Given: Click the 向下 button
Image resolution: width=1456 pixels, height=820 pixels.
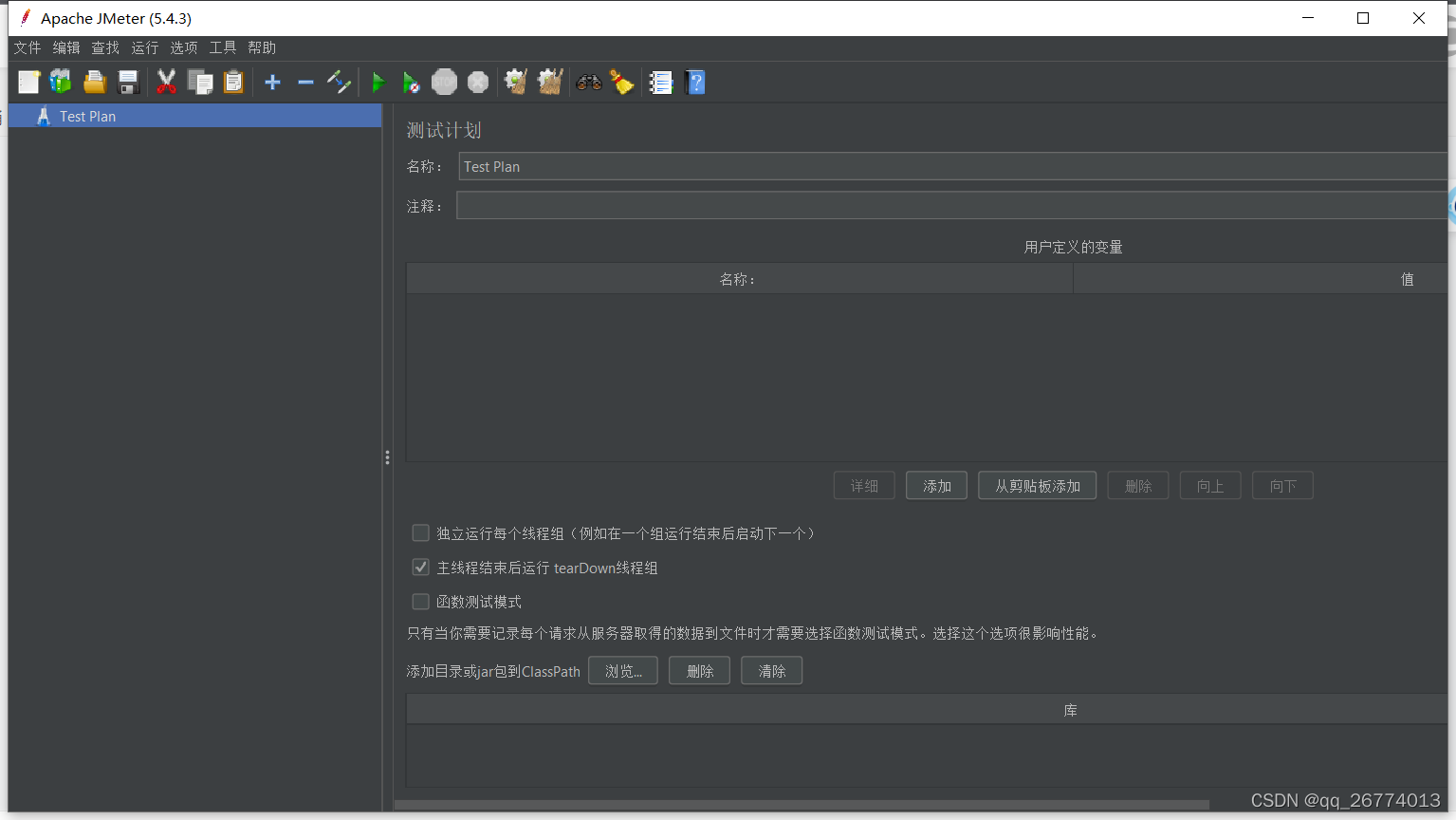Looking at the screenshot, I should pos(1282,486).
